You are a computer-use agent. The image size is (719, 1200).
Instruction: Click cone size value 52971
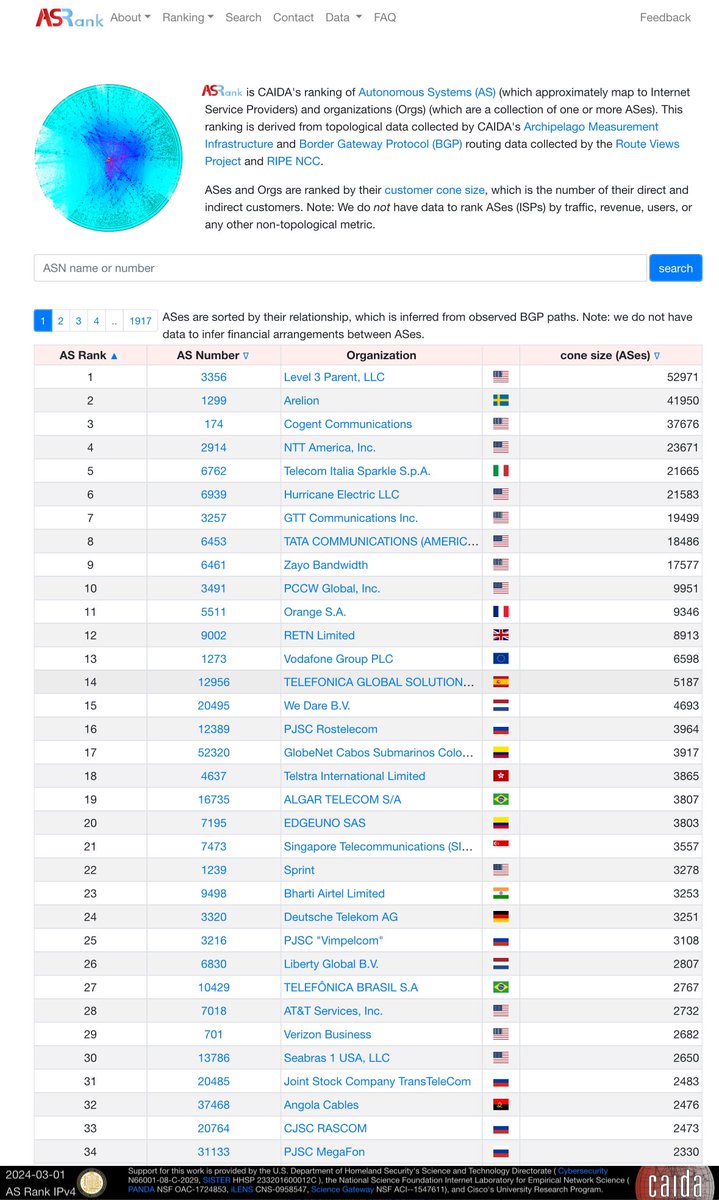[681, 377]
